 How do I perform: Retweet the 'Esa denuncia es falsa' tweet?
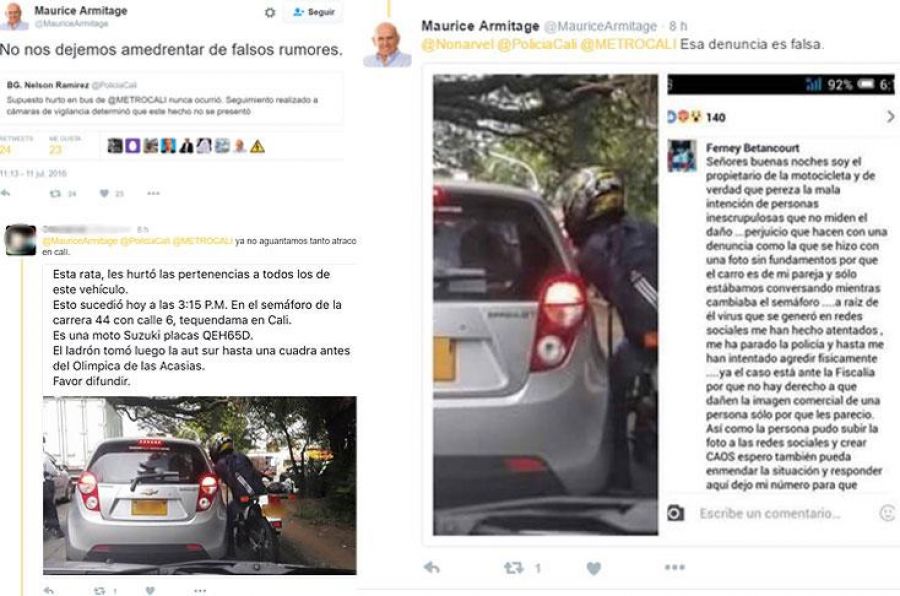pyautogui.click(x=514, y=568)
